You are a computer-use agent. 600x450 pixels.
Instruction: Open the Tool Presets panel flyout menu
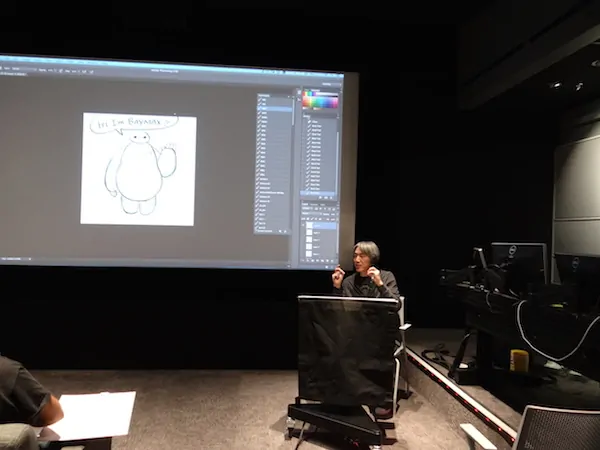(x=291, y=95)
